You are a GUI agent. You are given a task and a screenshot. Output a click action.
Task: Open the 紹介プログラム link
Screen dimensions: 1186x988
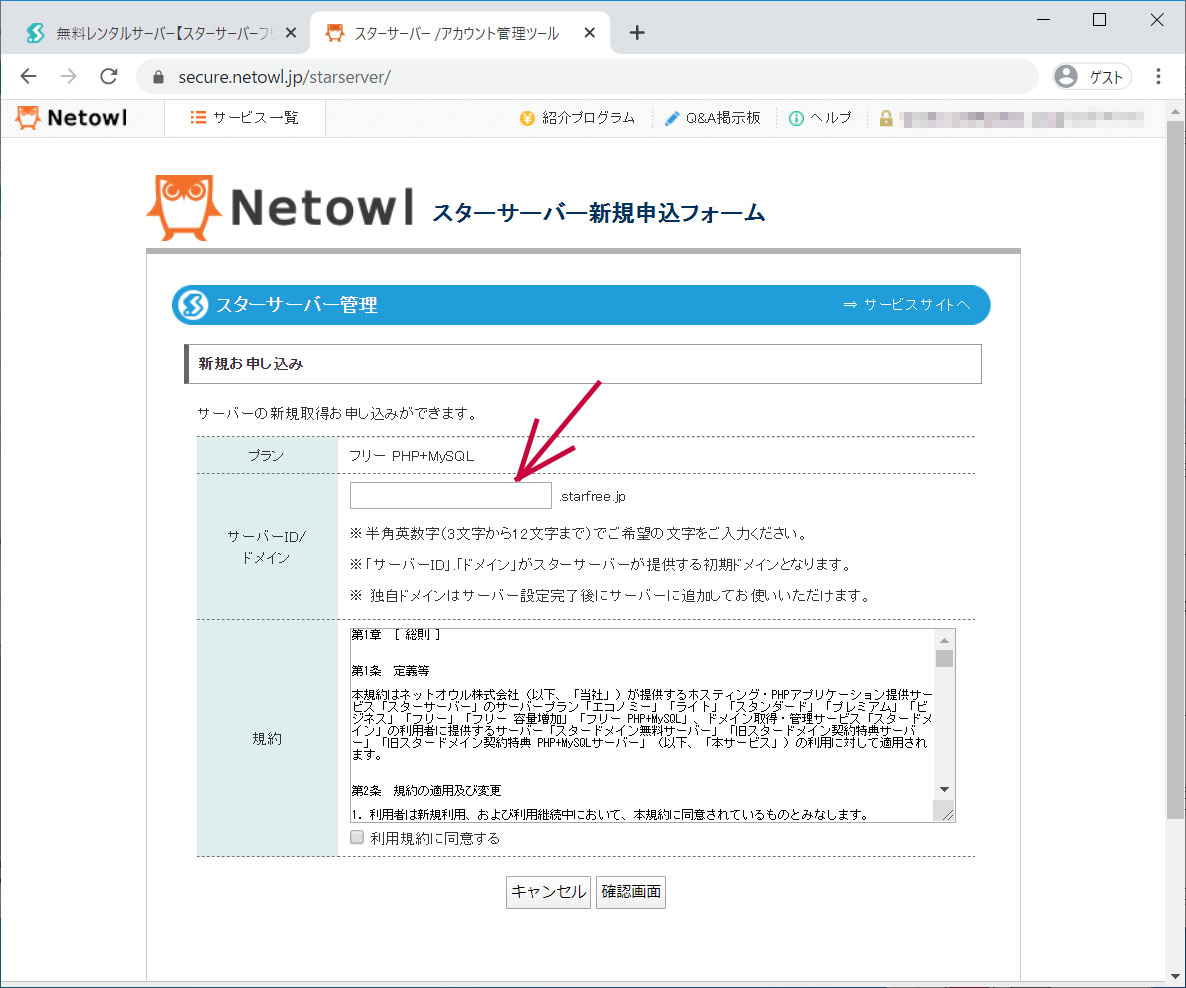[577, 118]
